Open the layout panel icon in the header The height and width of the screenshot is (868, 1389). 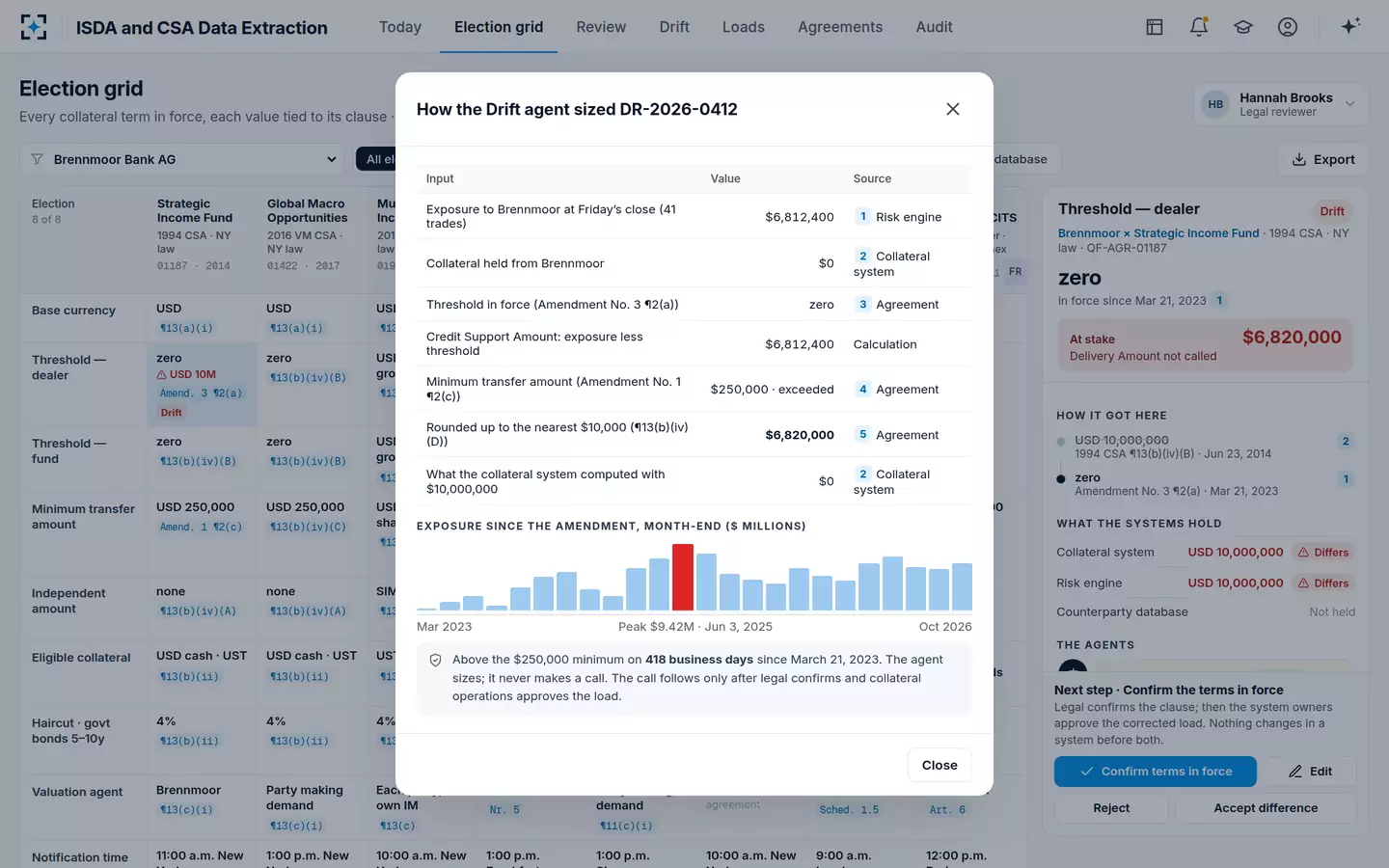tap(1155, 27)
